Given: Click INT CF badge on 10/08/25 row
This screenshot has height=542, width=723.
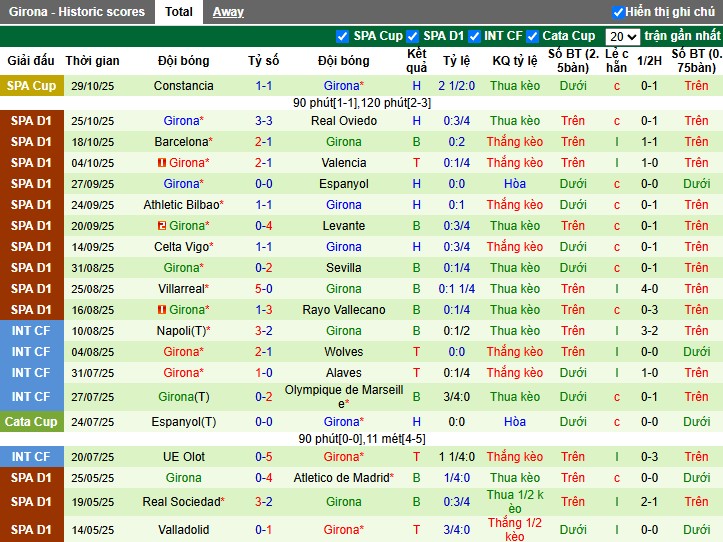Looking at the screenshot, I should [31, 331].
